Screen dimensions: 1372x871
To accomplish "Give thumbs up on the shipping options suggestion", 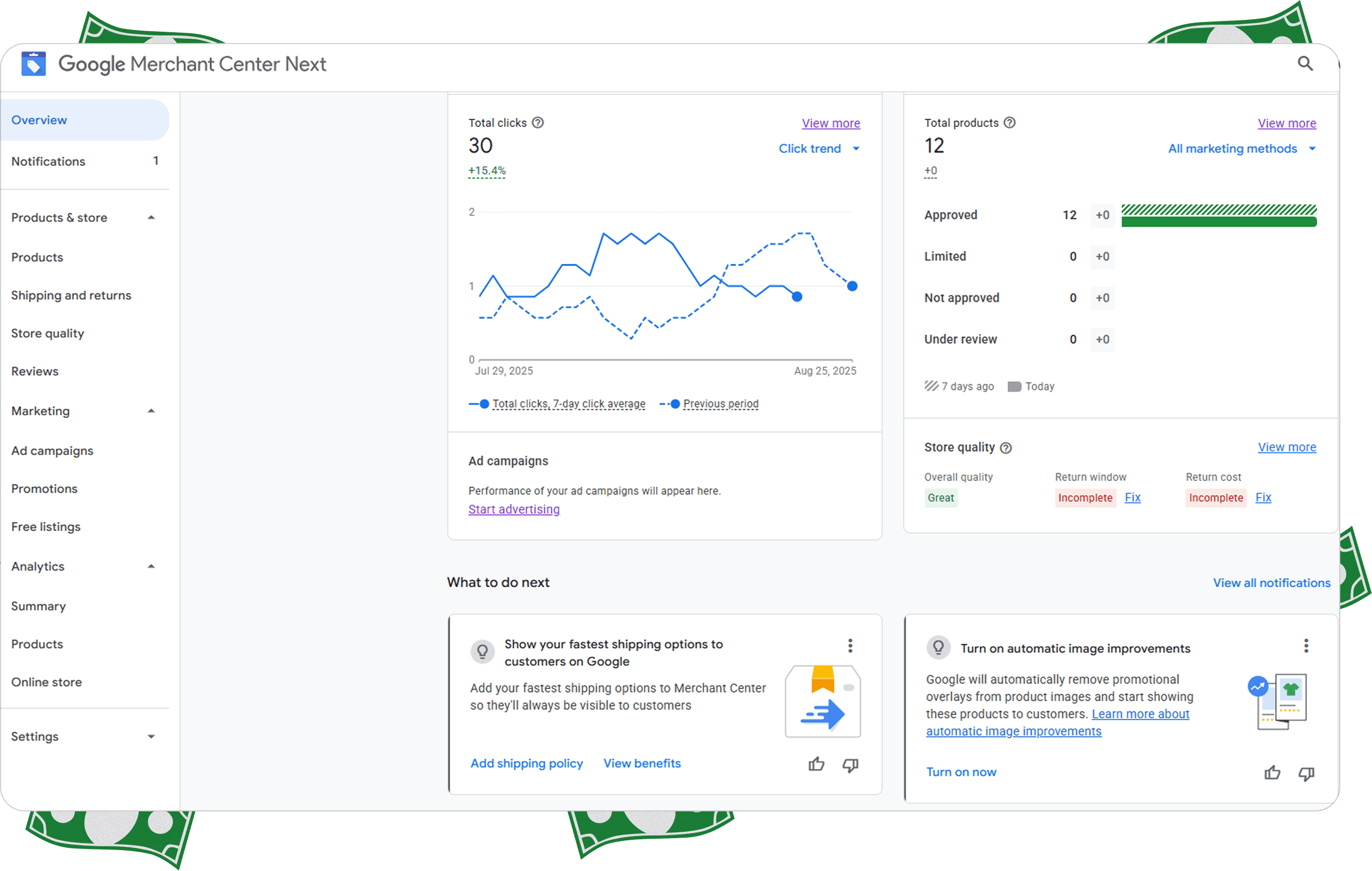I will (x=816, y=765).
